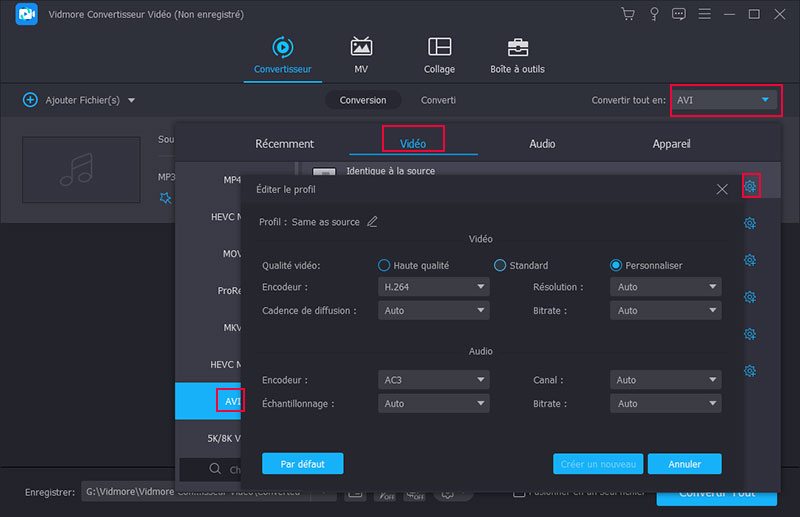Click the Annuler button
The width and height of the screenshot is (800, 517).
point(684,464)
